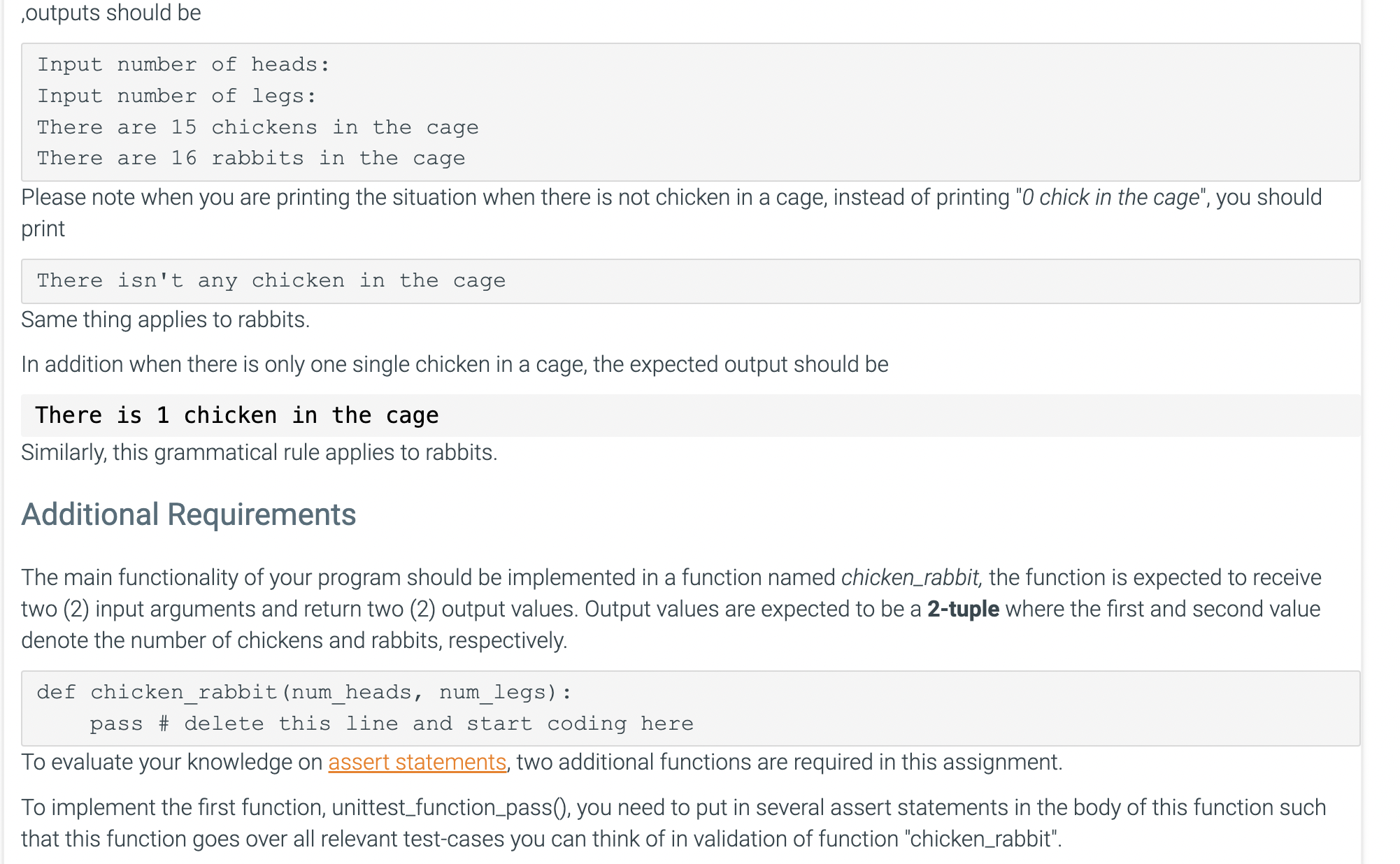The width and height of the screenshot is (1400, 864).
Task: Click the bold '2-tuple' text
Action: tap(962, 609)
